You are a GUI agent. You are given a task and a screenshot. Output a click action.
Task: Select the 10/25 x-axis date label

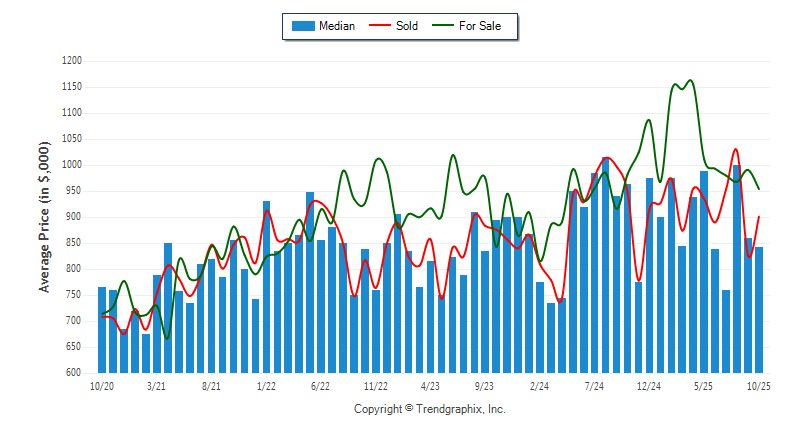(758, 385)
